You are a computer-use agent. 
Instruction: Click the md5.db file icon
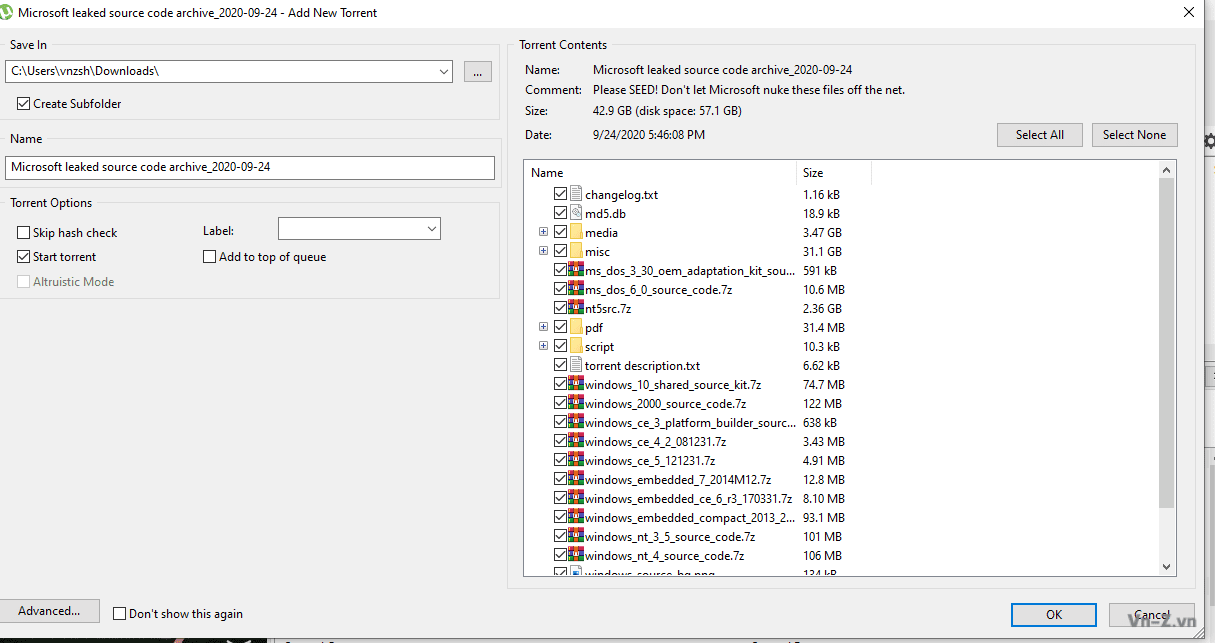[576, 213]
